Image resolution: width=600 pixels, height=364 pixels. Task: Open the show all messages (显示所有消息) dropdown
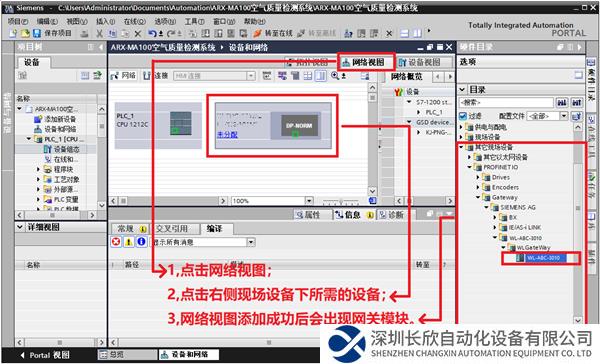point(251,242)
